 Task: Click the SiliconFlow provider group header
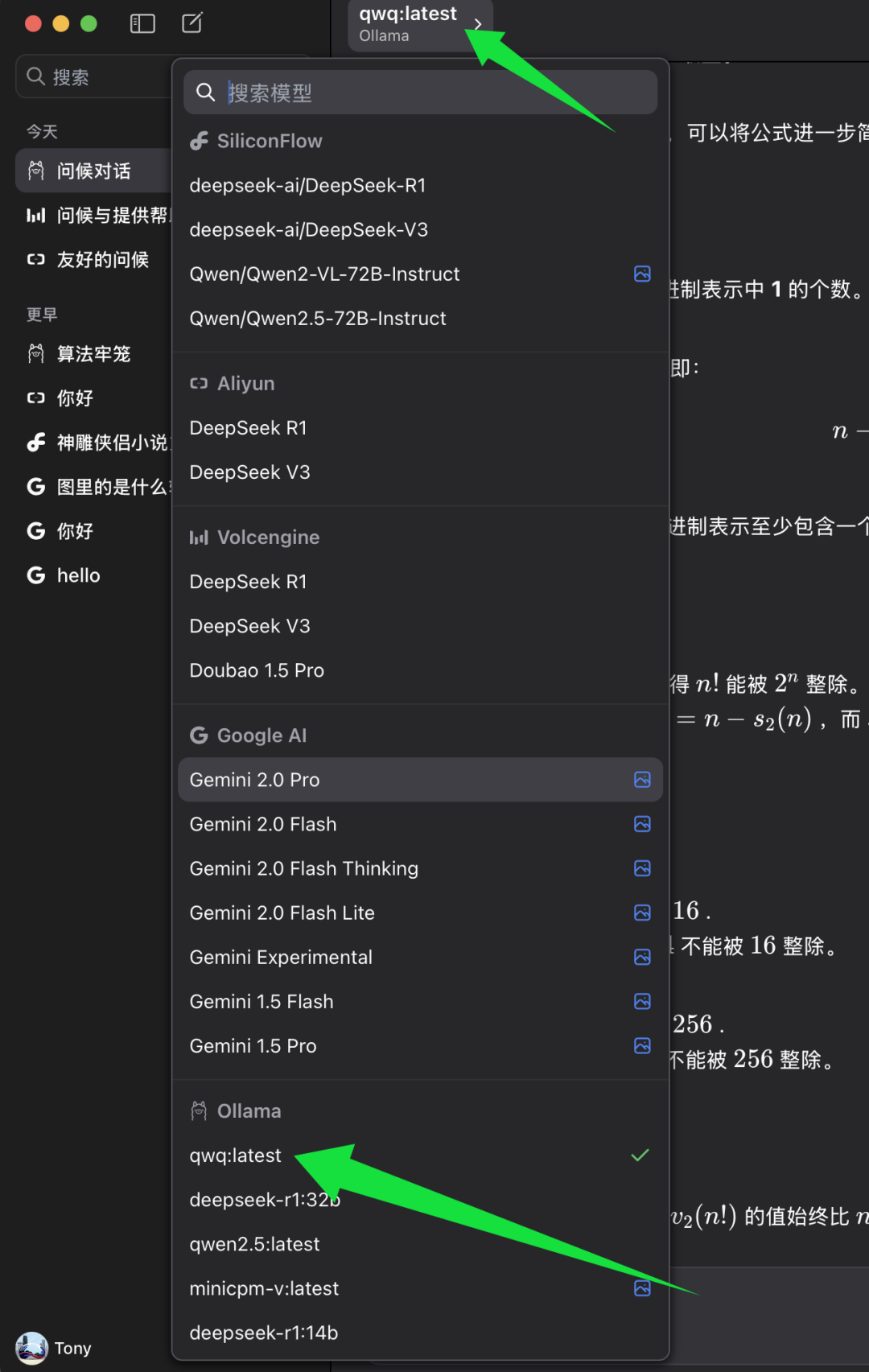[x=269, y=142]
